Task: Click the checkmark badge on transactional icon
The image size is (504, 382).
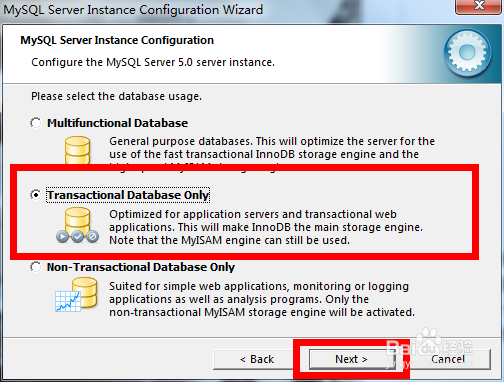Action: point(78,236)
